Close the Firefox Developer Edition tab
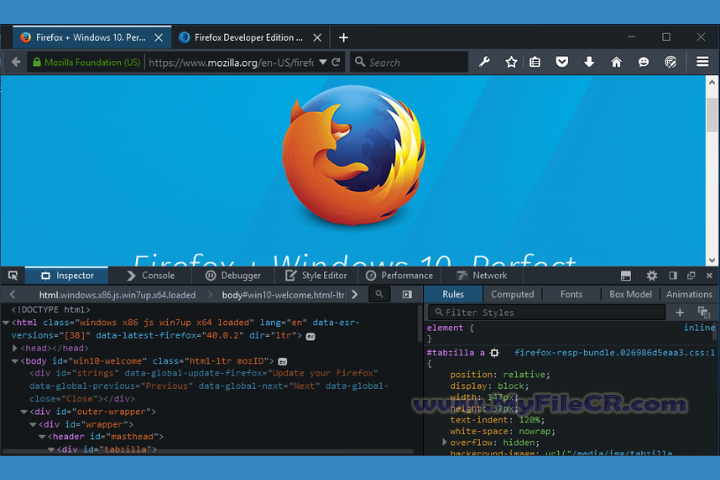Screen dimensions: 720x480 coord(317,38)
